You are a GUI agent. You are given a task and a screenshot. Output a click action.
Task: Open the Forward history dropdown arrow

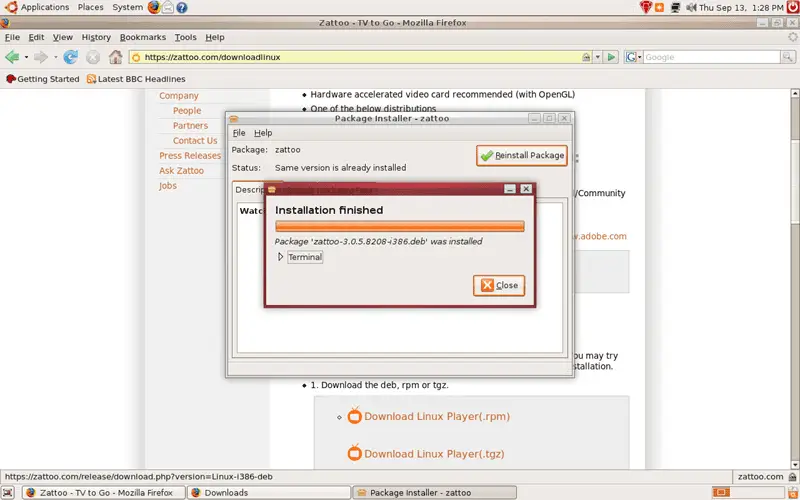coord(55,57)
